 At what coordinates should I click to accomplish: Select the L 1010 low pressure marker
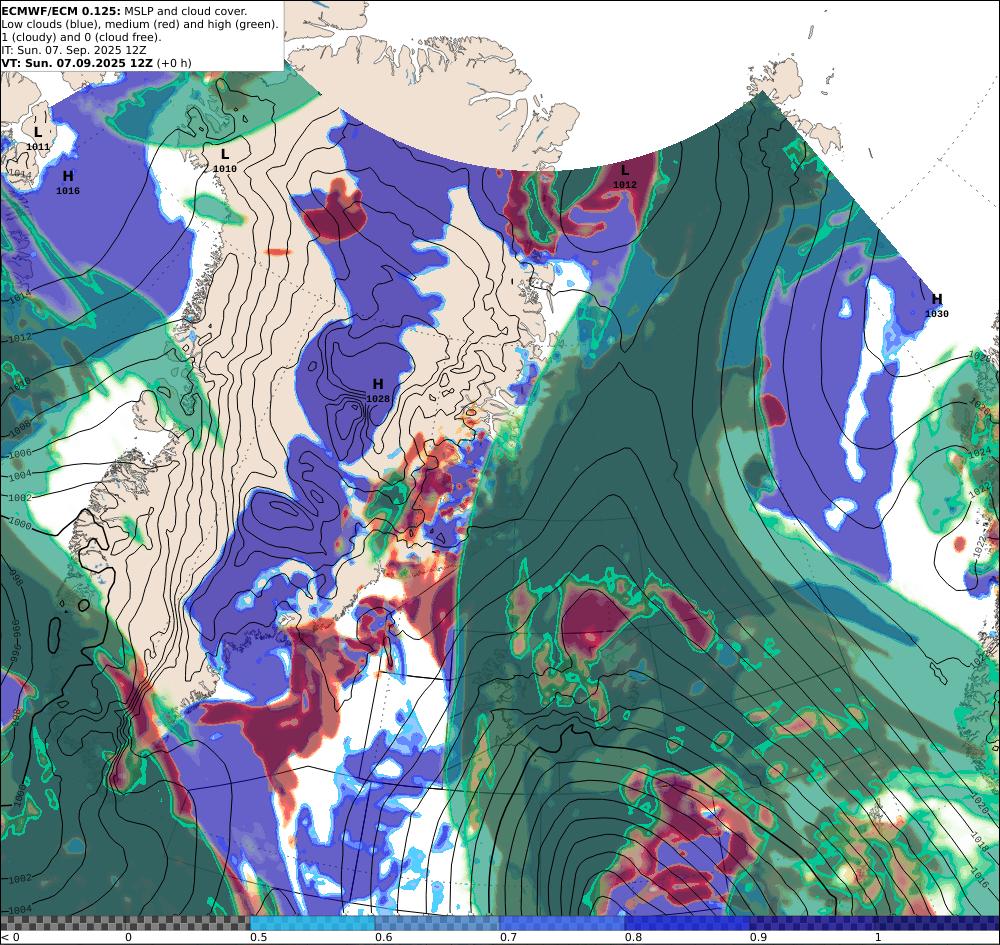tap(224, 159)
